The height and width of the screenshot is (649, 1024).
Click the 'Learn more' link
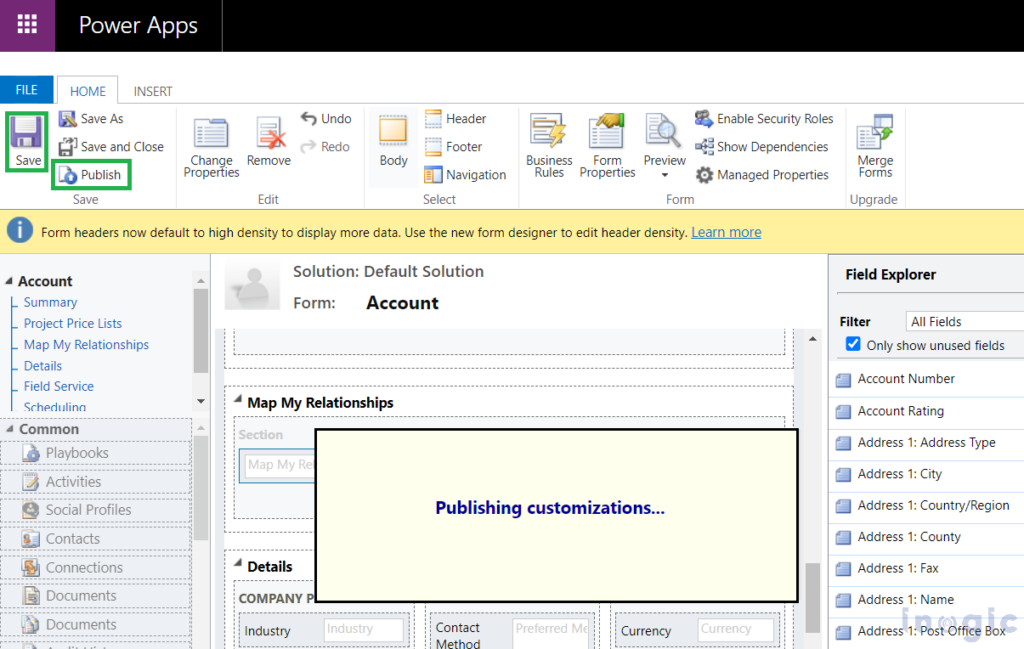point(726,231)
